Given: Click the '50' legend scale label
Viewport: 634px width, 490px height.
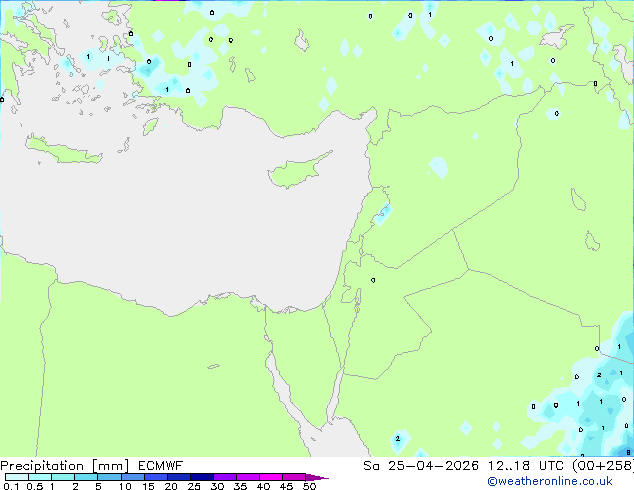Looking at the screenshot, I should coord(309,486).
